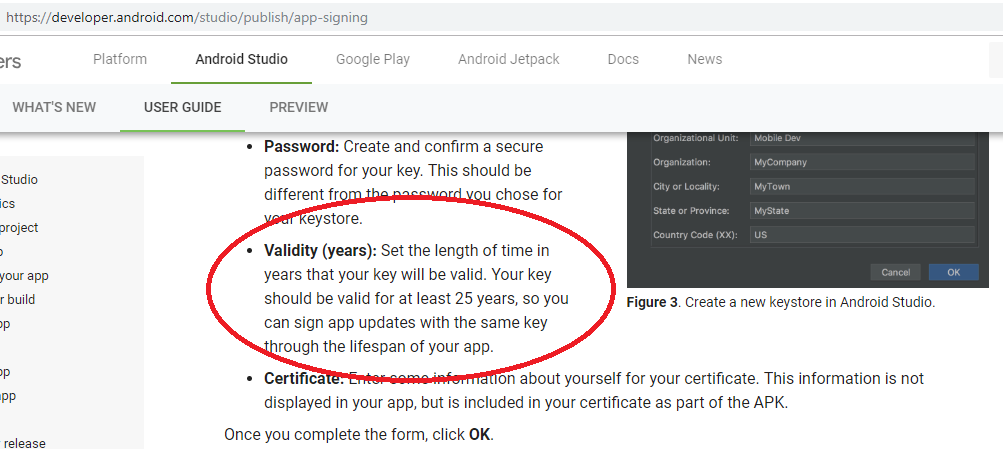Select the USER GUIDE section
Viewport: 1003px width, 449px height.
tap(182, 107)
